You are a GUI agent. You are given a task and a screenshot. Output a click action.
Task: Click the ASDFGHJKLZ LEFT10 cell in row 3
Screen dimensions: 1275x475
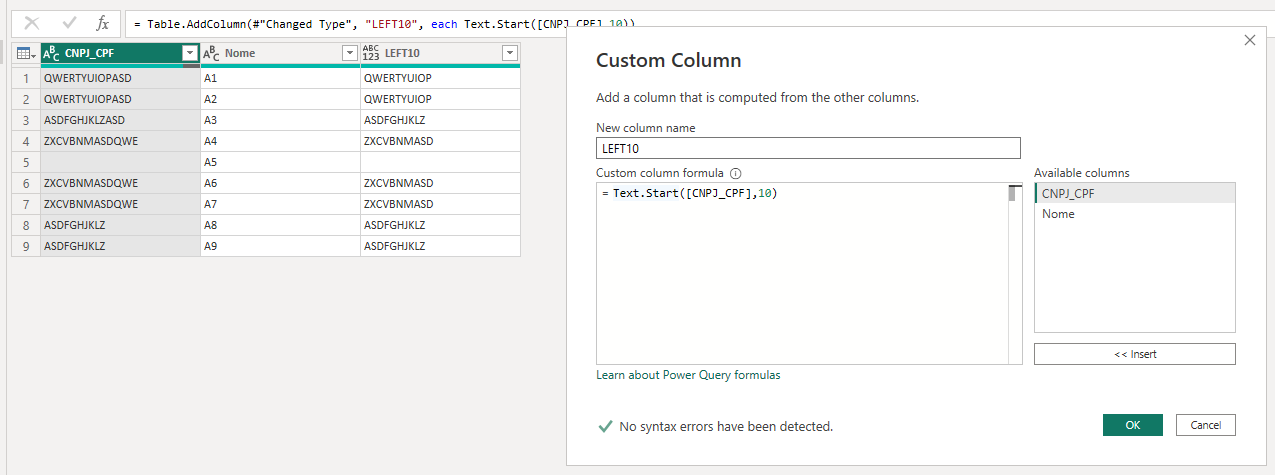click(440, 120)
